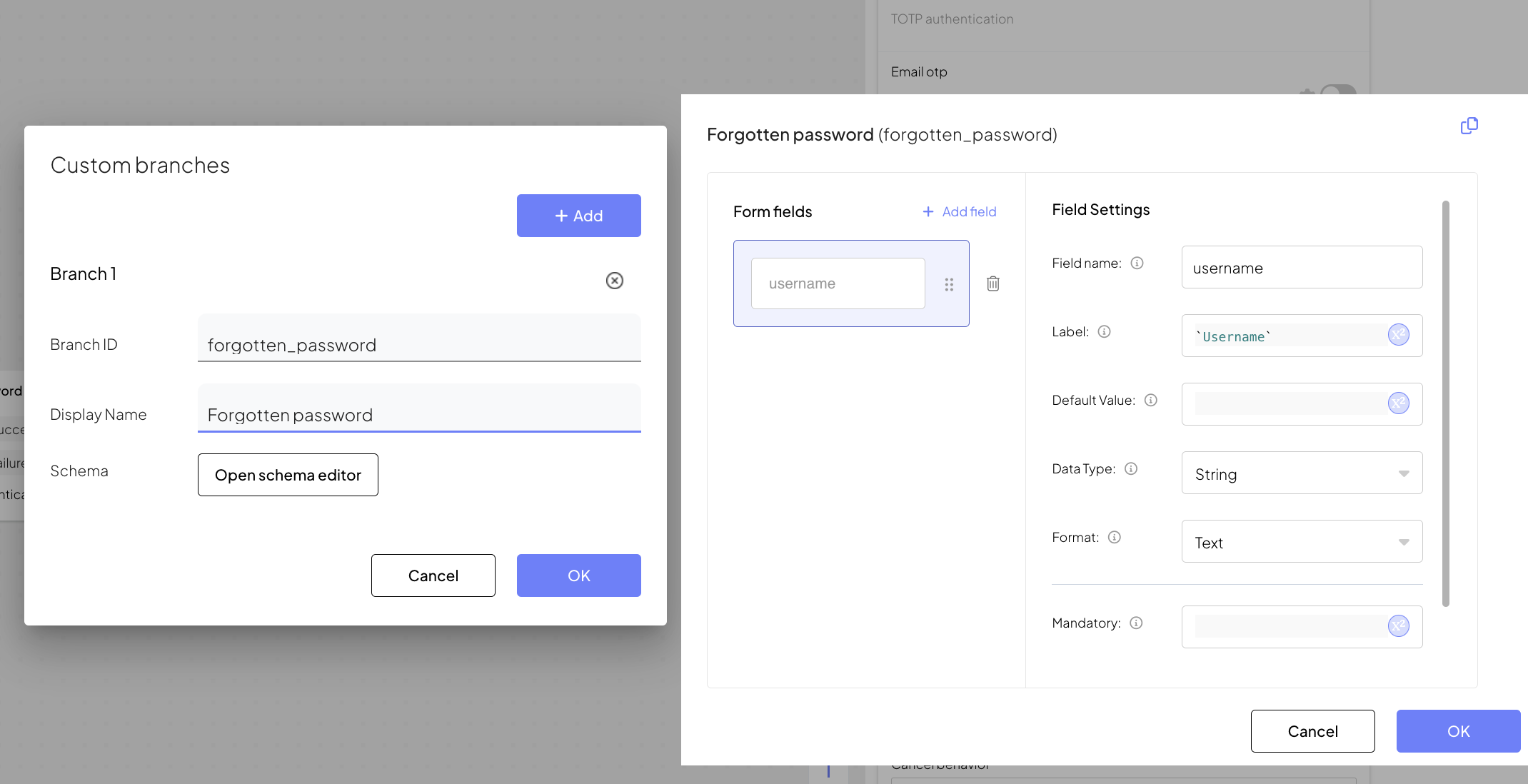Open the Data Type String dropdown
This screenshot has width=1528, height=784.
1302,473
